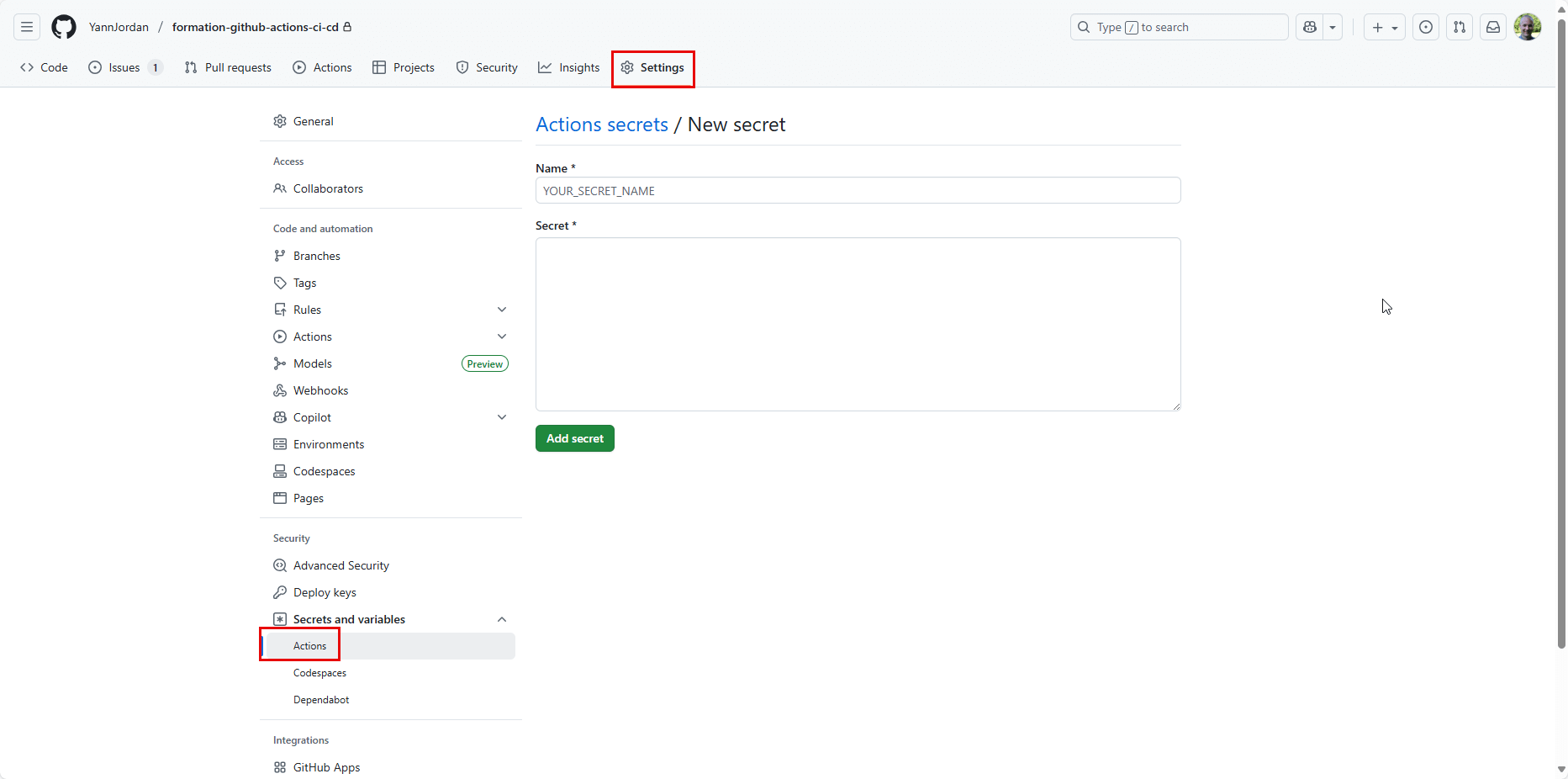Click the Add secret button
1568x779 pixels.
[x=574, y=438]
